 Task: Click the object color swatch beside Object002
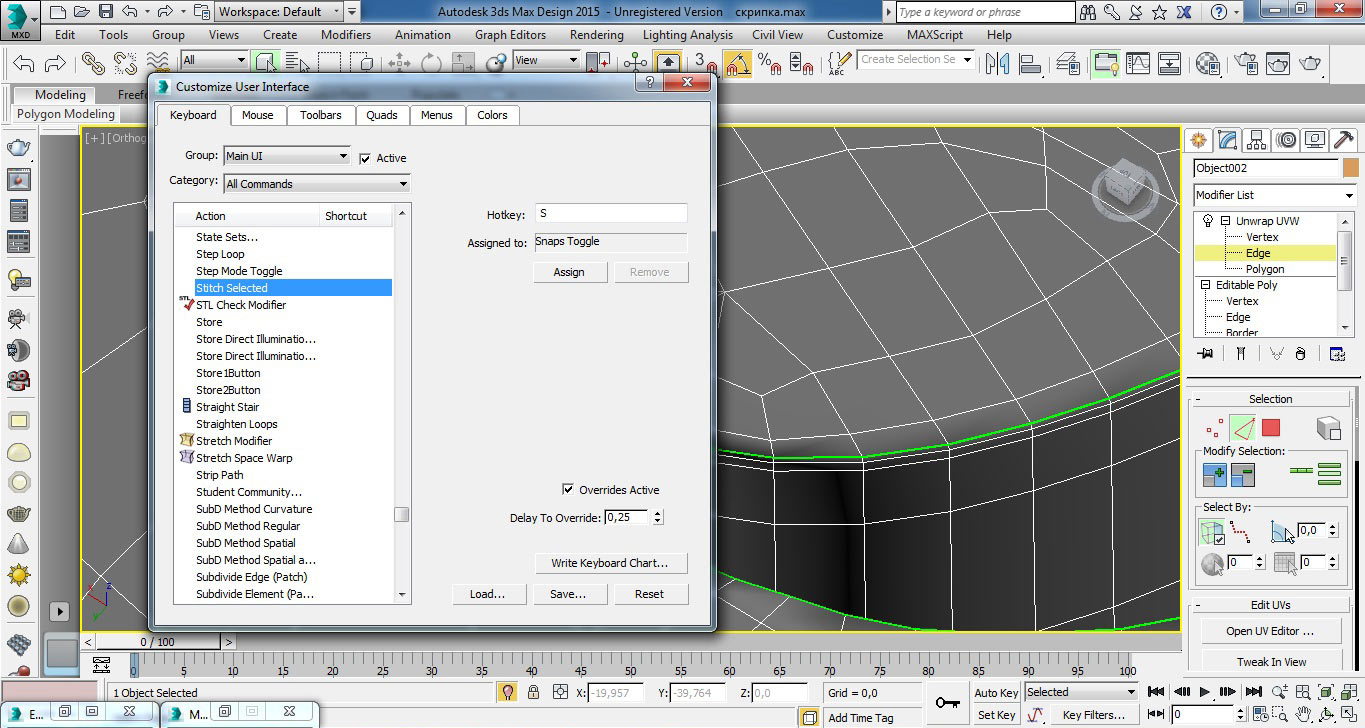(1350, 168)
